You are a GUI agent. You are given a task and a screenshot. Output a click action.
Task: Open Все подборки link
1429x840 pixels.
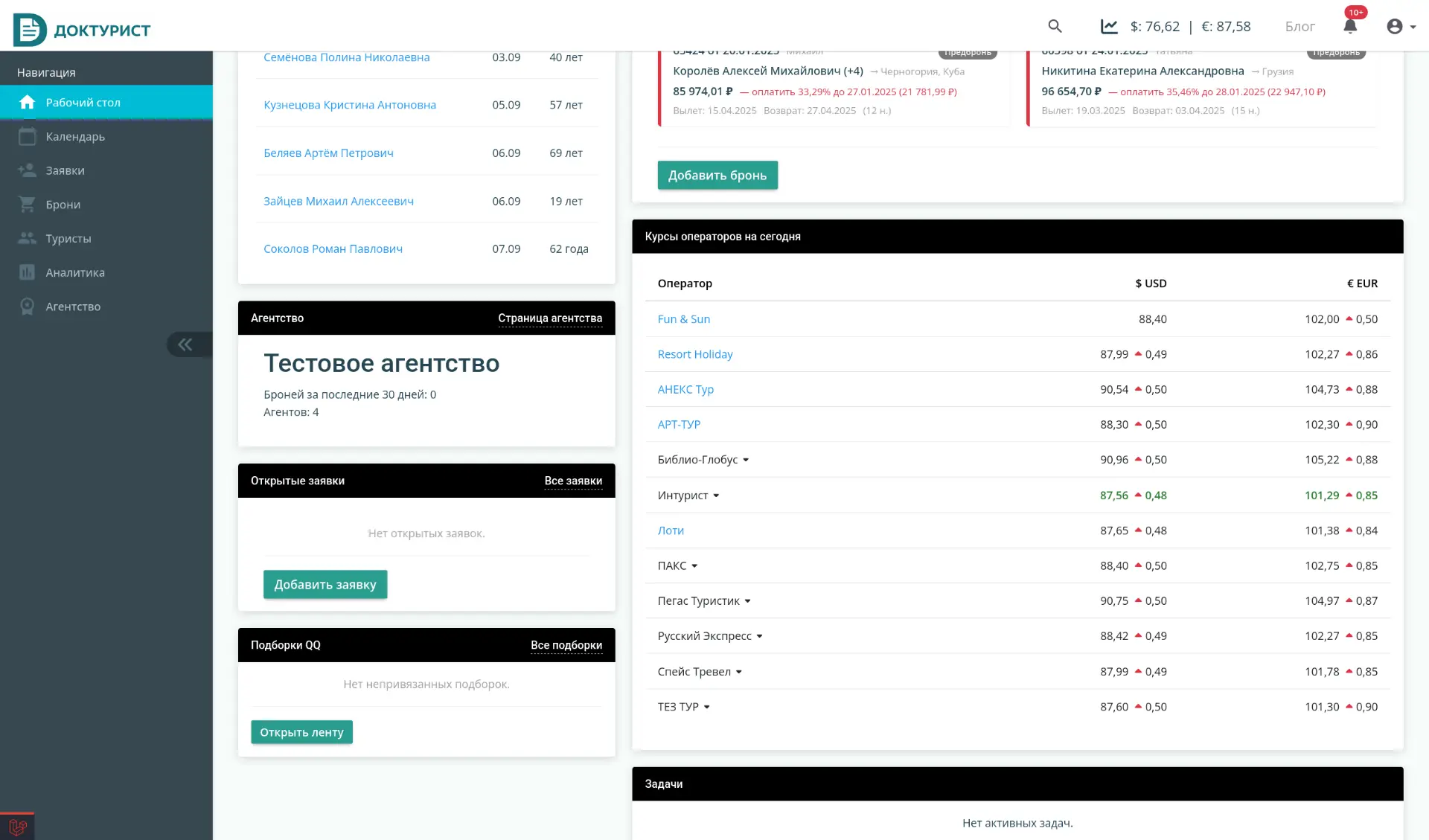point(566,646)
